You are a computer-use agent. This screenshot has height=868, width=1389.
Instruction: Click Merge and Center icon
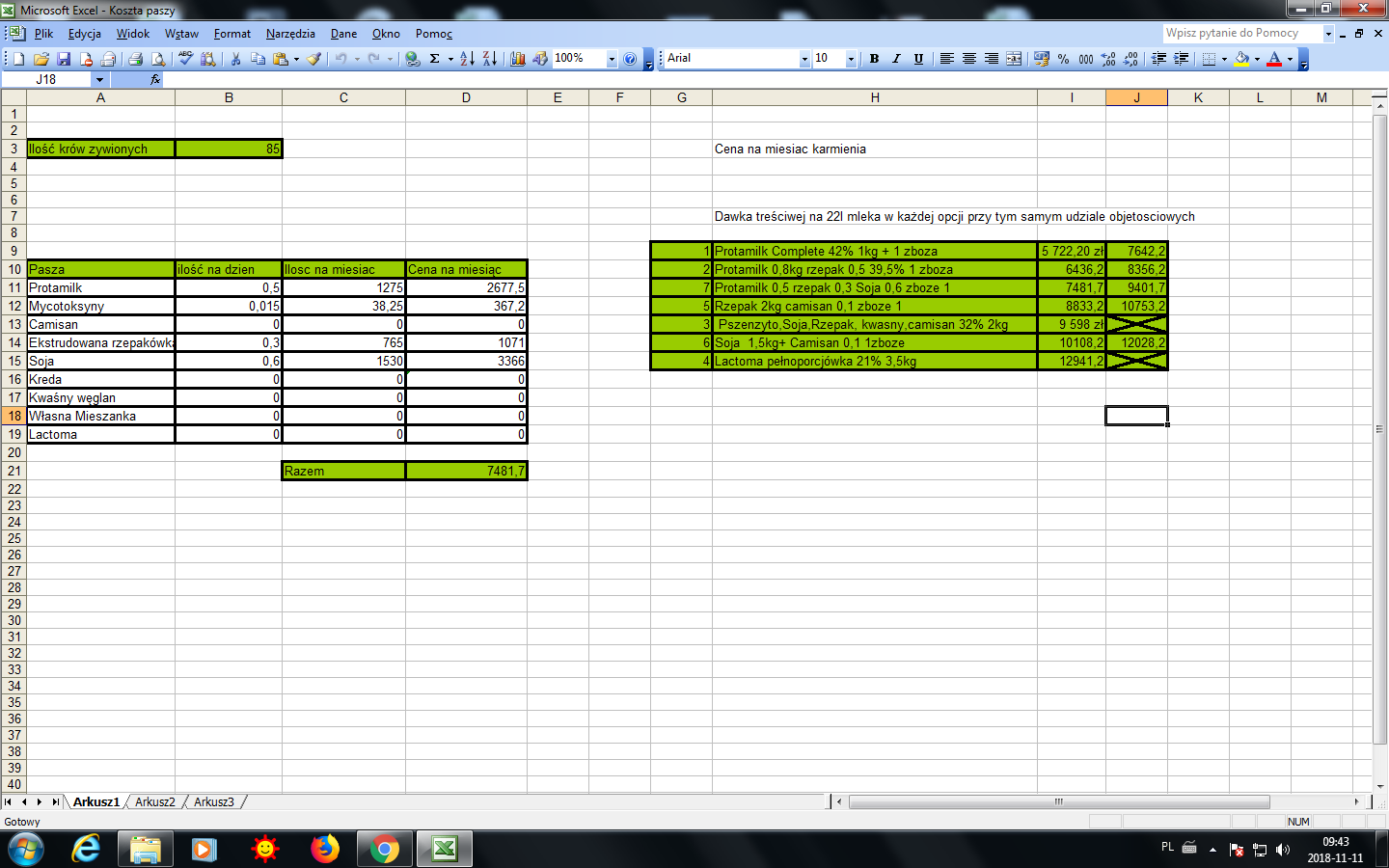tap(1014, 59)
